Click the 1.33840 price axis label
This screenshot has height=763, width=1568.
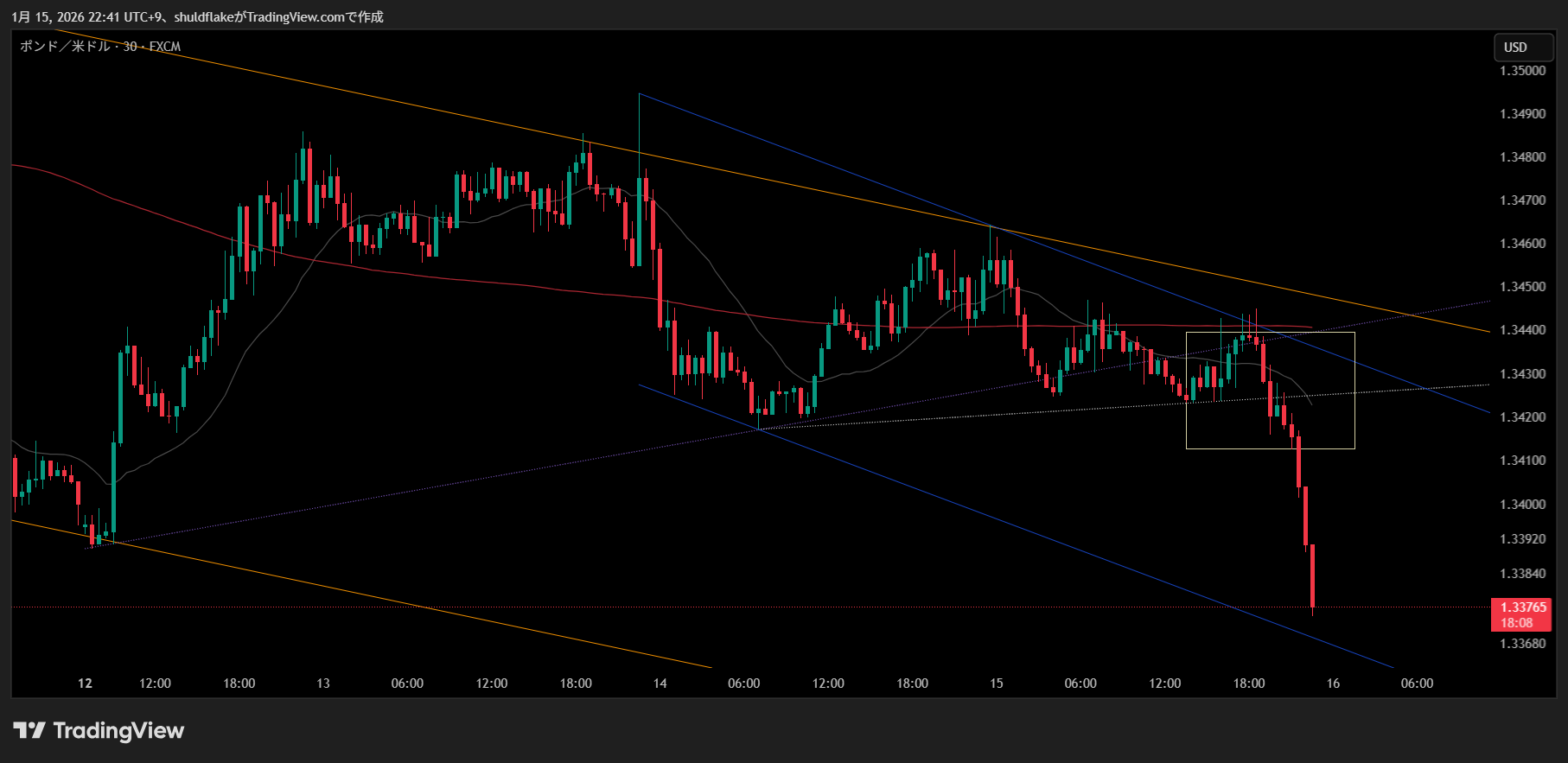coord(1522,574)
